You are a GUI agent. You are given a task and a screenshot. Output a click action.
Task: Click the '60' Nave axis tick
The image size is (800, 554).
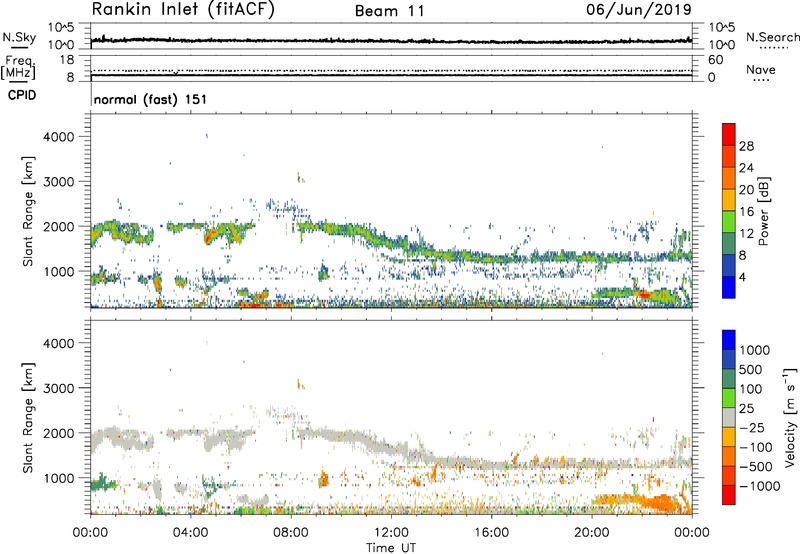tap(716, 60)
